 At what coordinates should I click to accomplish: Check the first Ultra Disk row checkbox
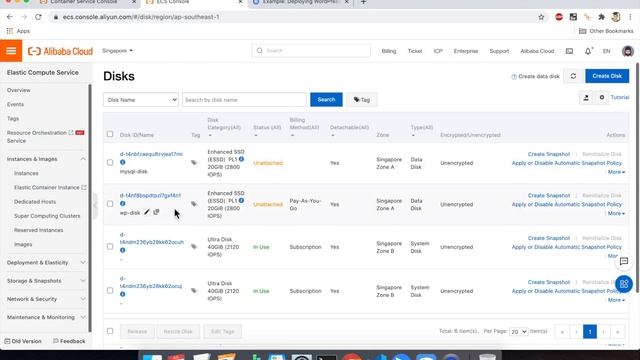click(x=110, y=247)
